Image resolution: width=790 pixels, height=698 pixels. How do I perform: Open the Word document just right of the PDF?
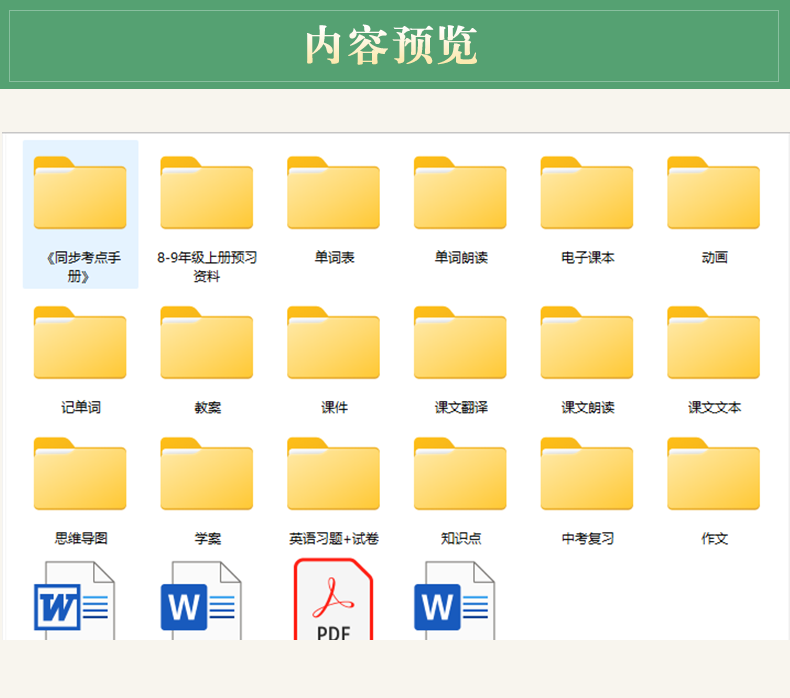455,601
